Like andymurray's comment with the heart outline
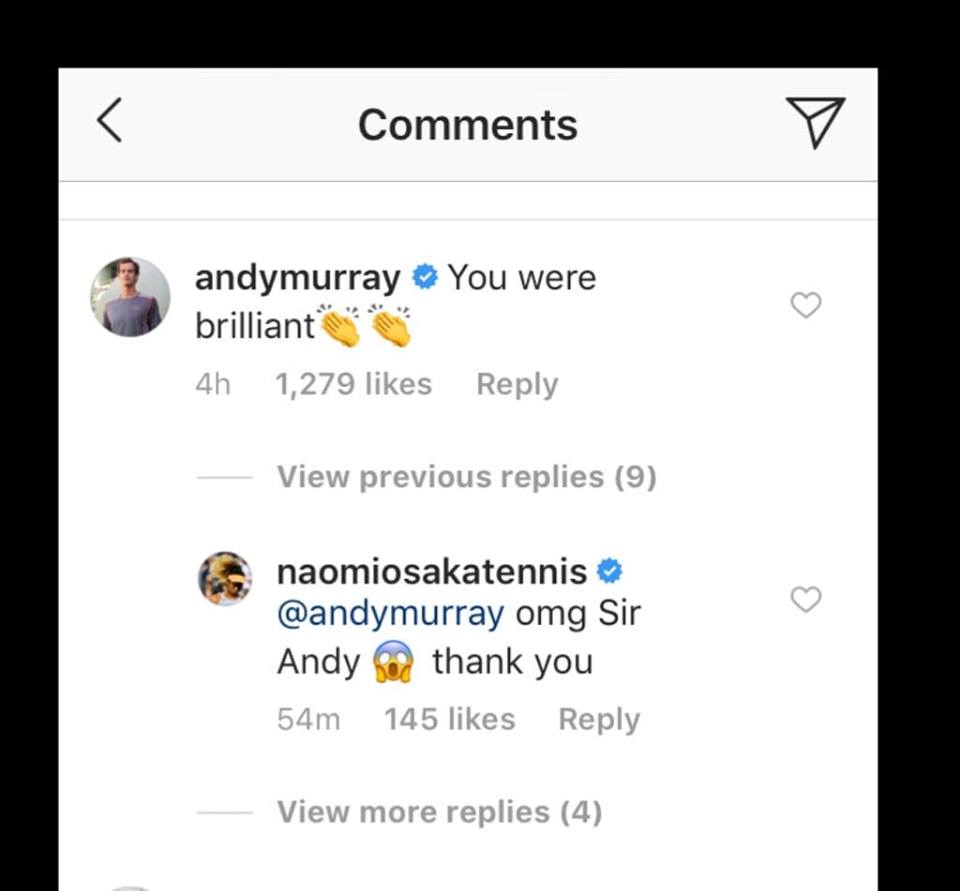960x891 pixels. tap(806, 306)
